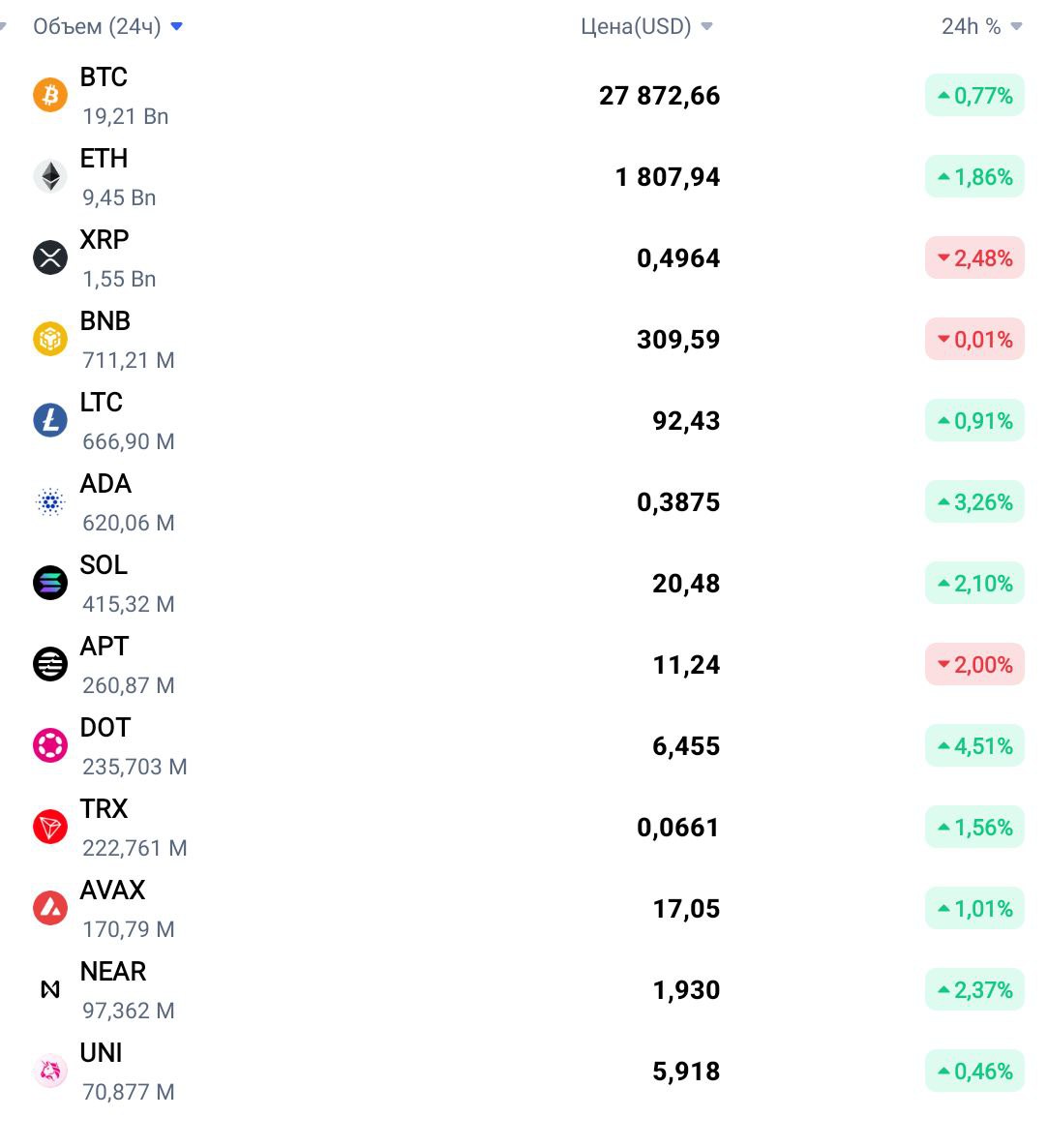
Task: Open the Bitcoin BTC coin icon
Action: [50, 95]
